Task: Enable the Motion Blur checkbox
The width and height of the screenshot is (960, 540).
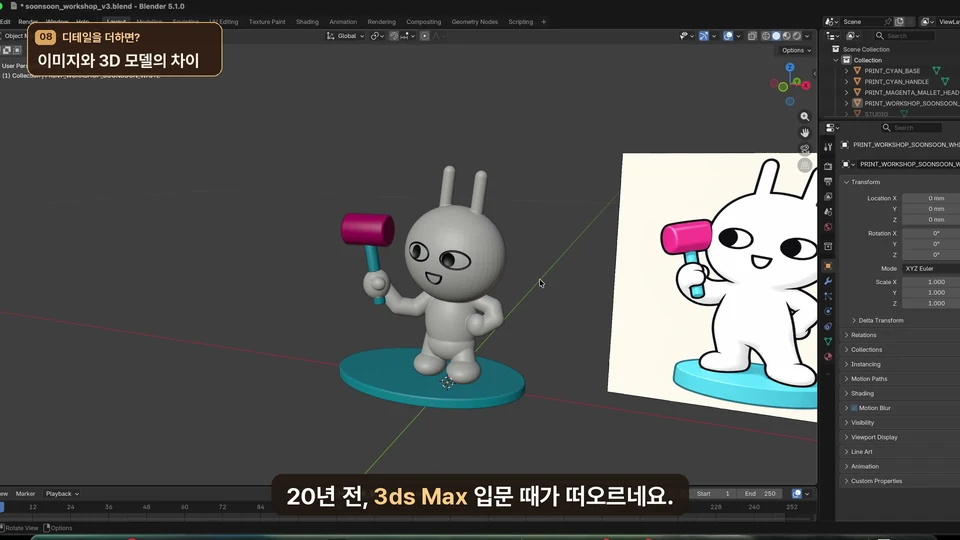Action: click(854, 408)
